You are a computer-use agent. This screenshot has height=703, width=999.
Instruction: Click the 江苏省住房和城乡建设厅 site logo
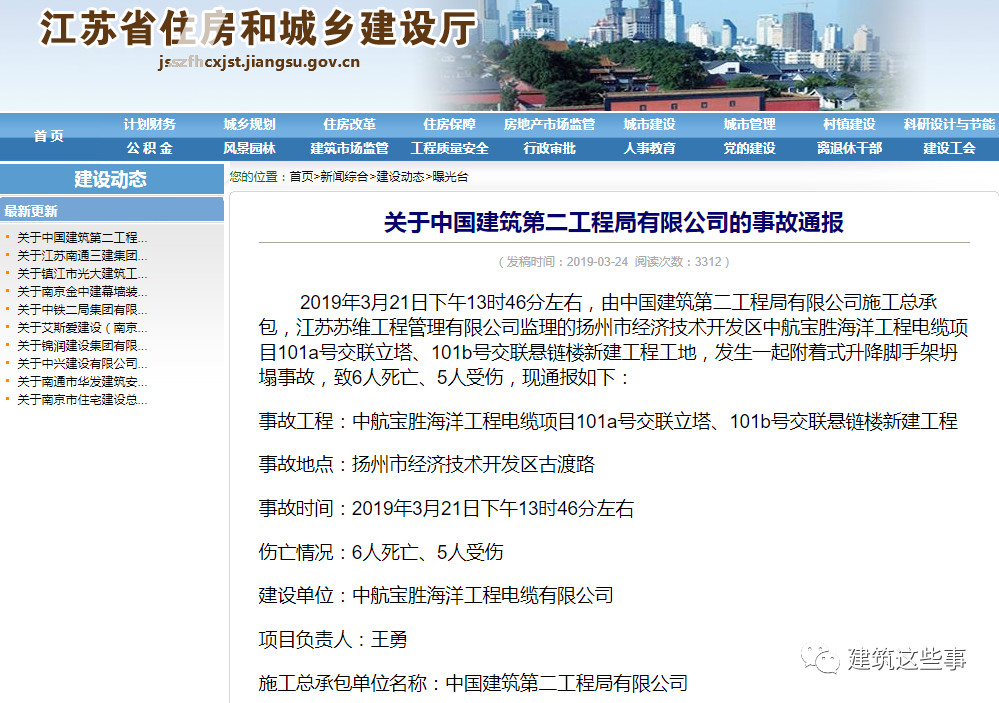pyautogui.click(x=258, y=31)
